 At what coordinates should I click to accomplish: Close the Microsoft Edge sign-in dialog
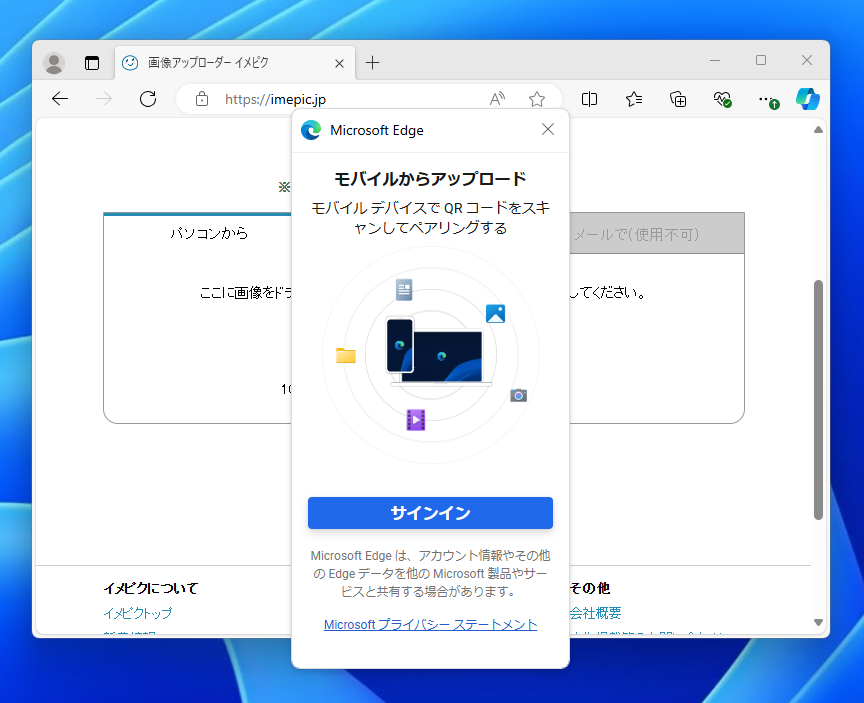pos(547,129)
